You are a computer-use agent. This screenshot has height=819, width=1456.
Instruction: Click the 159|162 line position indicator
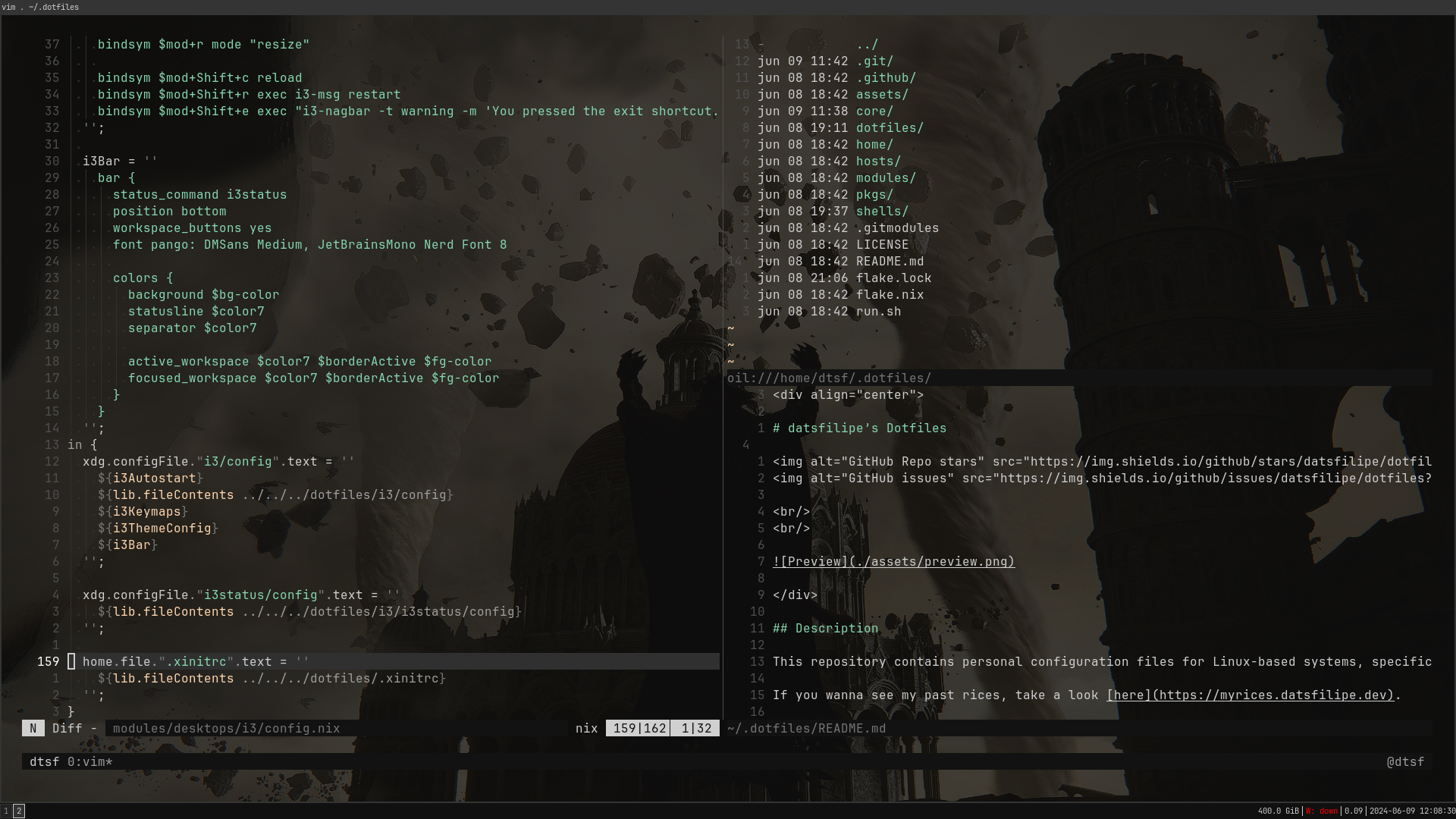[639, 729]
